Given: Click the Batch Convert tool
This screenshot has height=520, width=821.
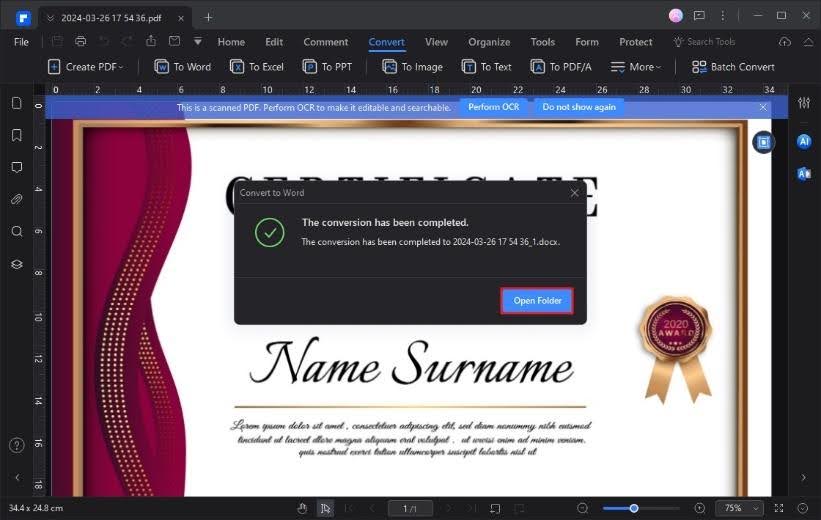Looking at the screenshot, I should coord(733,67).
